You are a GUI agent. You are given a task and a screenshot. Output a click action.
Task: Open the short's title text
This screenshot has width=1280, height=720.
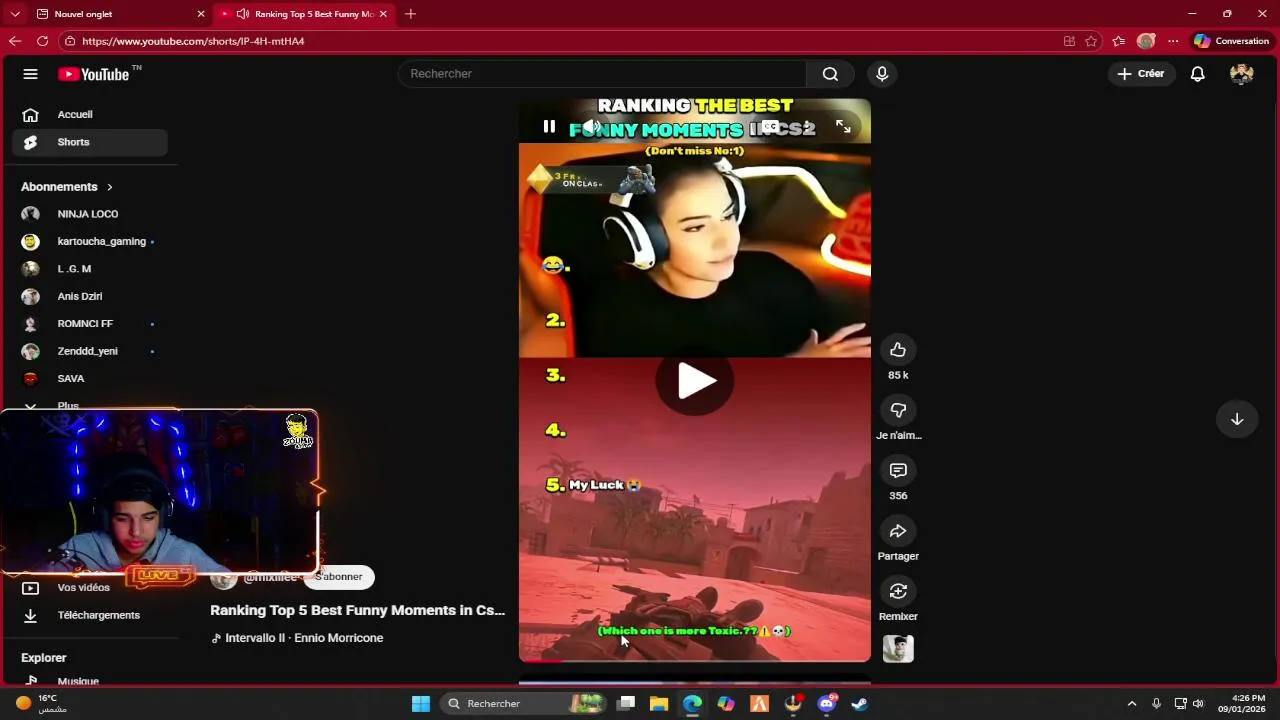357,610
